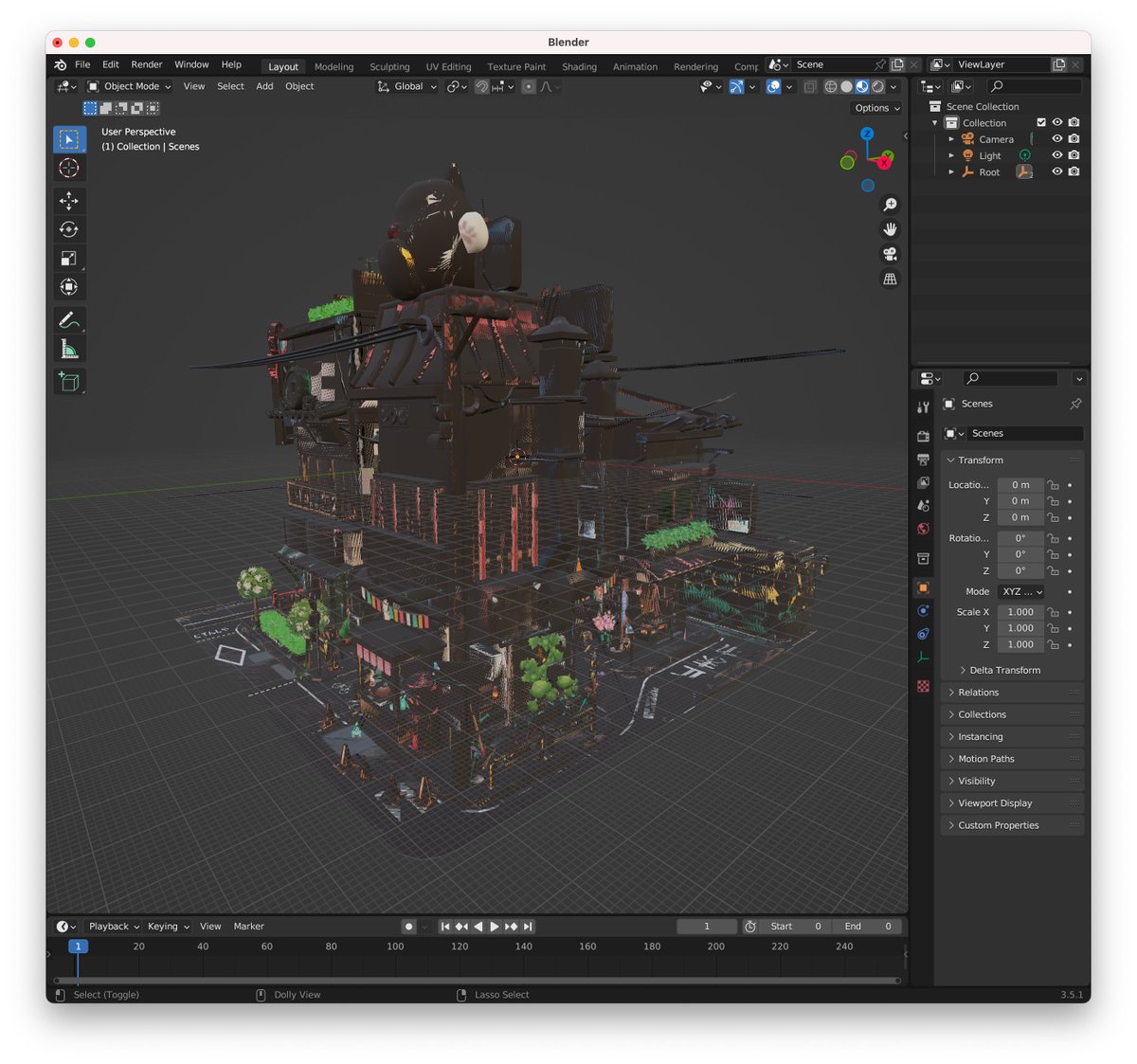Select the Rotate tool

point(69,229)
